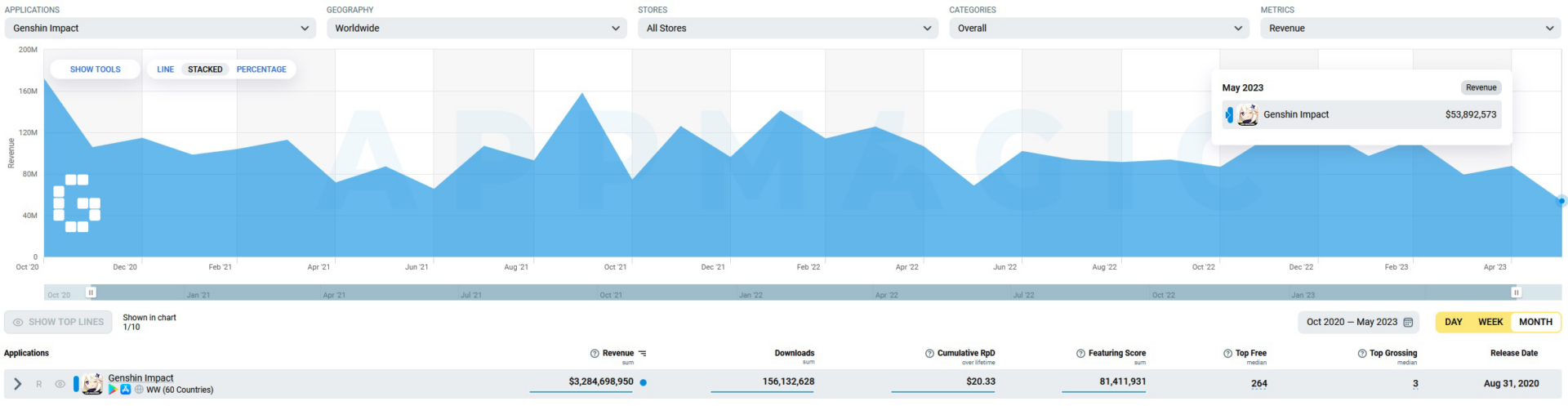Click the help icon beside Top Grossing
This screenshot has height=406, width=1568.
click(1362, 354)
